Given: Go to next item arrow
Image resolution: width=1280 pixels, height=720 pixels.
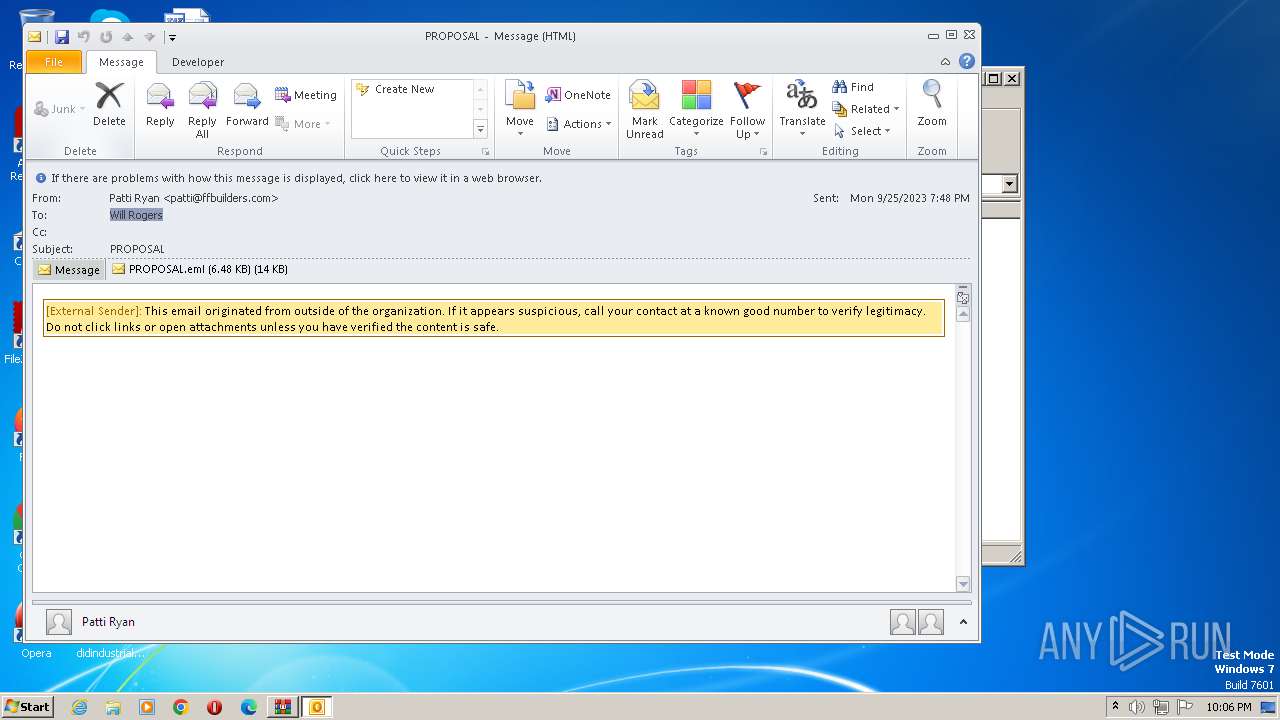Looking at the screenshot, I should (150, 37).
